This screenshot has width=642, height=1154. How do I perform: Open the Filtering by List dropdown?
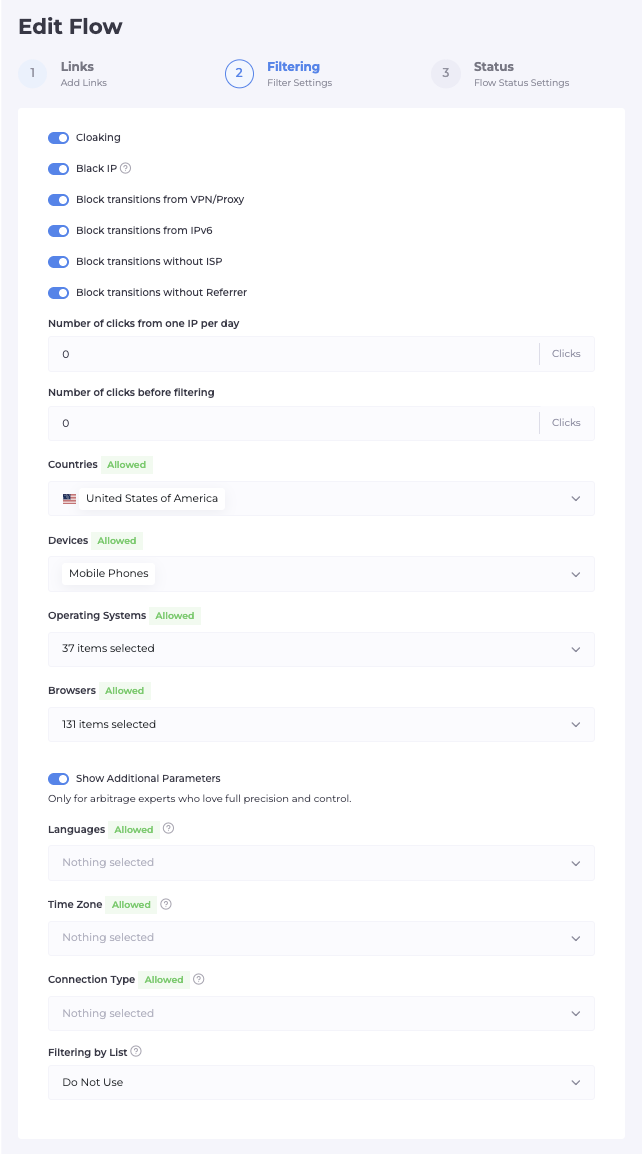575,1082
